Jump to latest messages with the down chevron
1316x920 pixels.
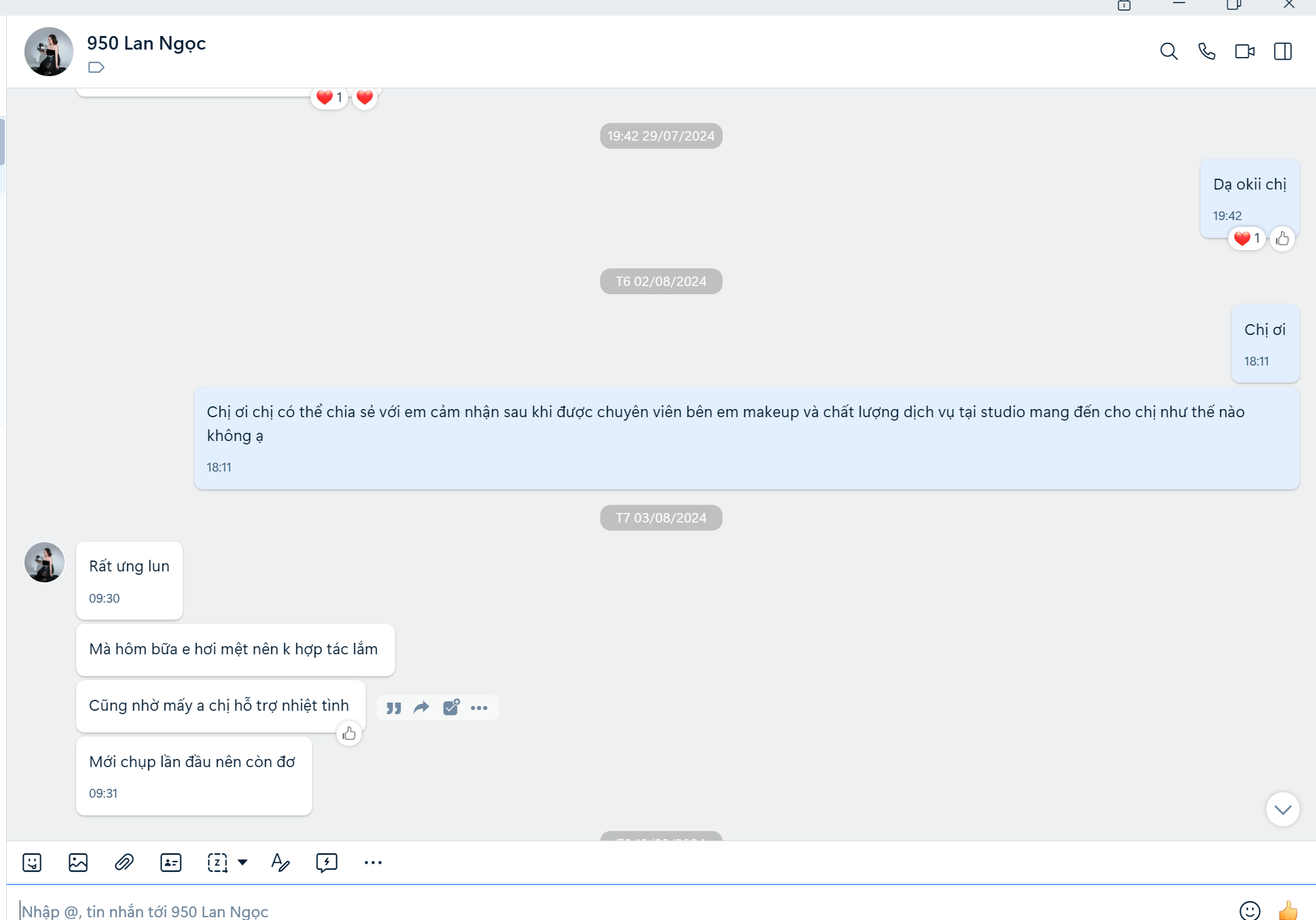coord(1282,809)
